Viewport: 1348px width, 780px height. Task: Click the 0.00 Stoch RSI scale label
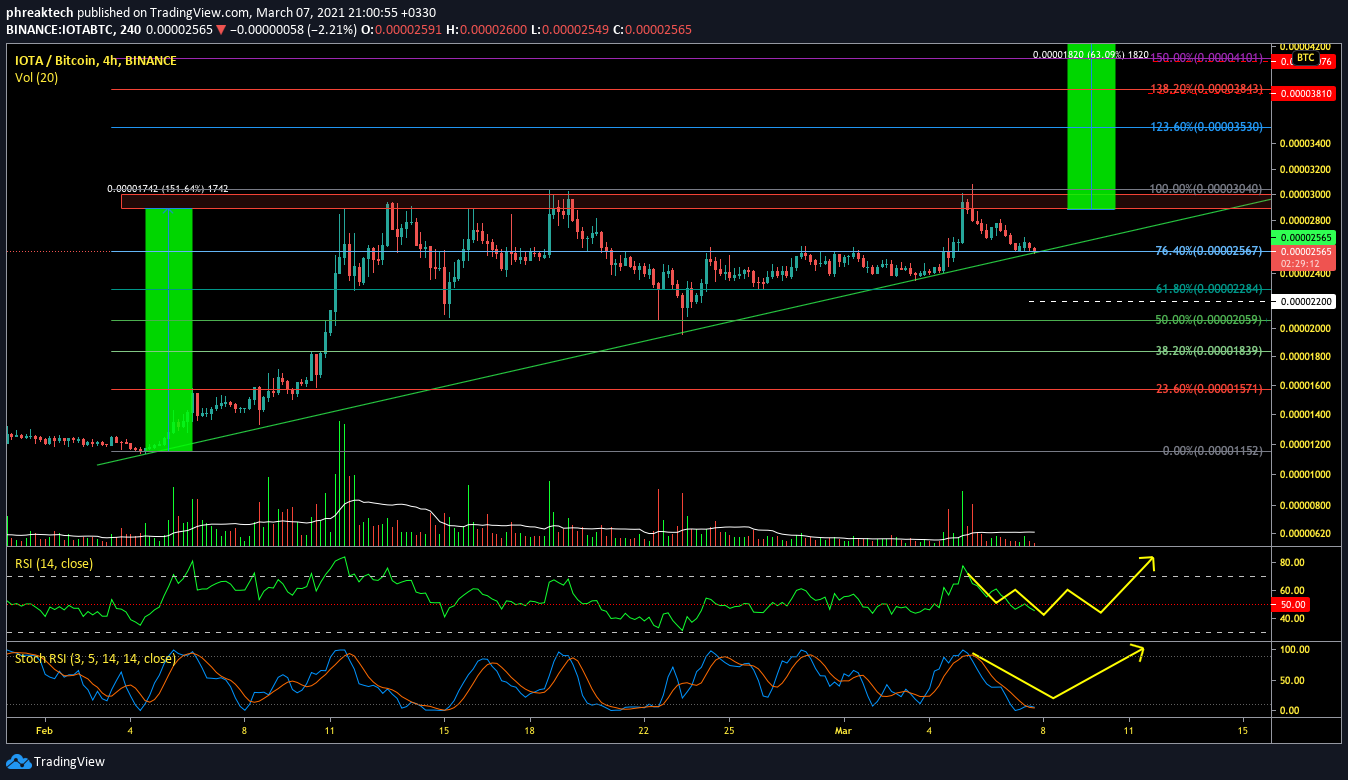tap(1290, 711)
